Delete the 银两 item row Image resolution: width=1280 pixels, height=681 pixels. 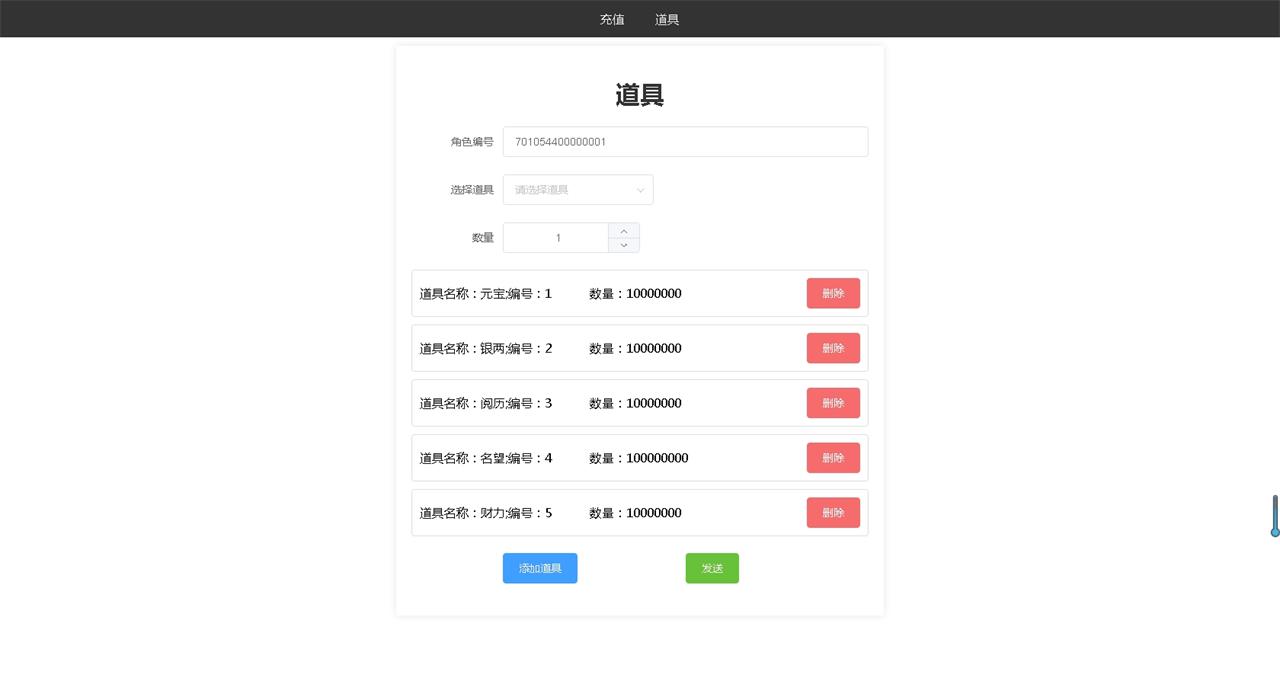833,348
